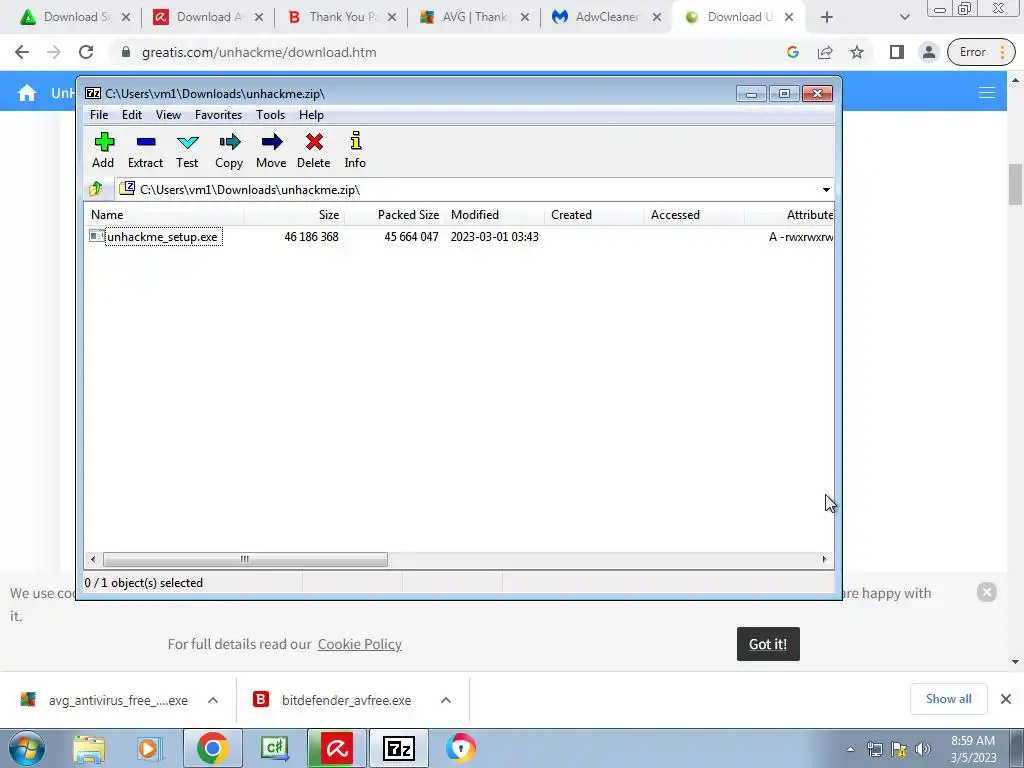
Task: Close the Chrome downloads bar
Action: pyautogui.click(x=1006, y=699)
